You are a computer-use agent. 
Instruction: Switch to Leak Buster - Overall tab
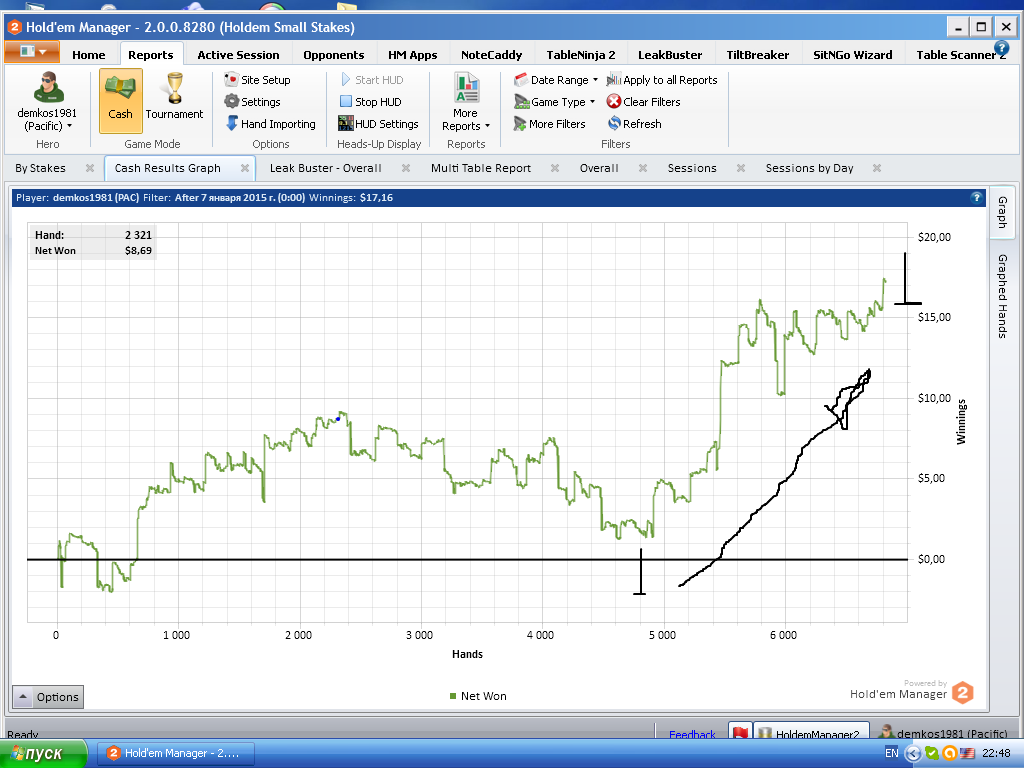pyautogui.click(x=325, y=168)
